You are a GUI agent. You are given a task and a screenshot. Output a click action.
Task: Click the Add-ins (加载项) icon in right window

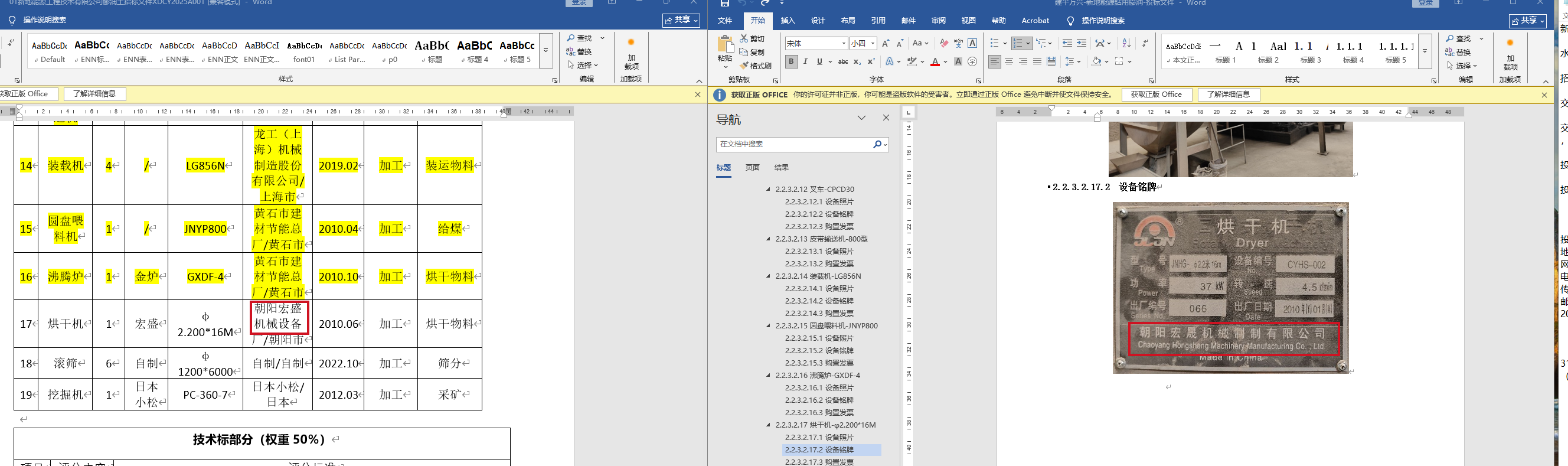click(x=1510, y=43)
